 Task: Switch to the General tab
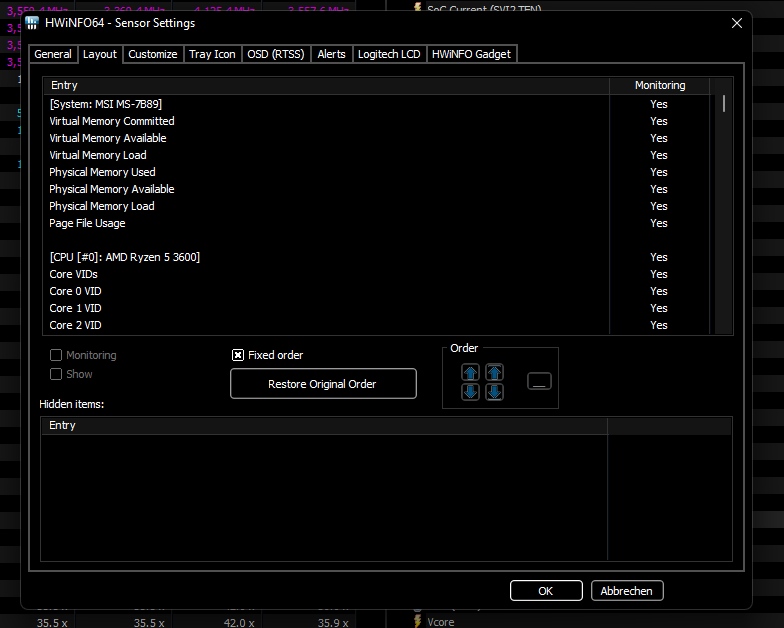52,54
